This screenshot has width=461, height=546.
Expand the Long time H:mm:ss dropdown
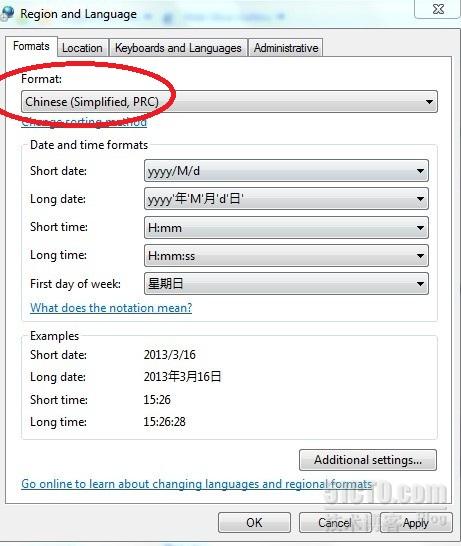[x=286, y=256]
